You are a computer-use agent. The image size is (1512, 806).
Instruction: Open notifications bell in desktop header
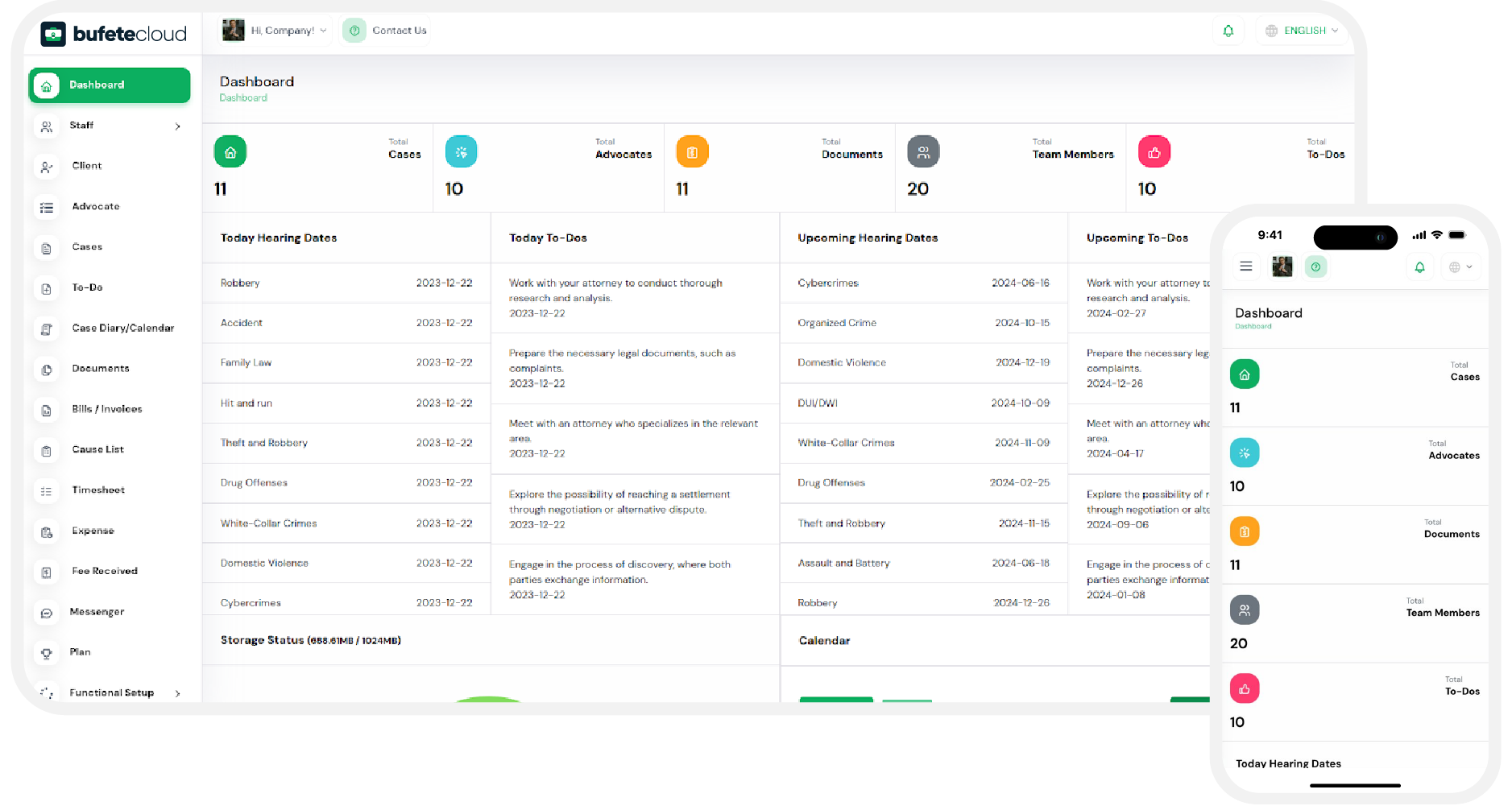click(1228, 31)
